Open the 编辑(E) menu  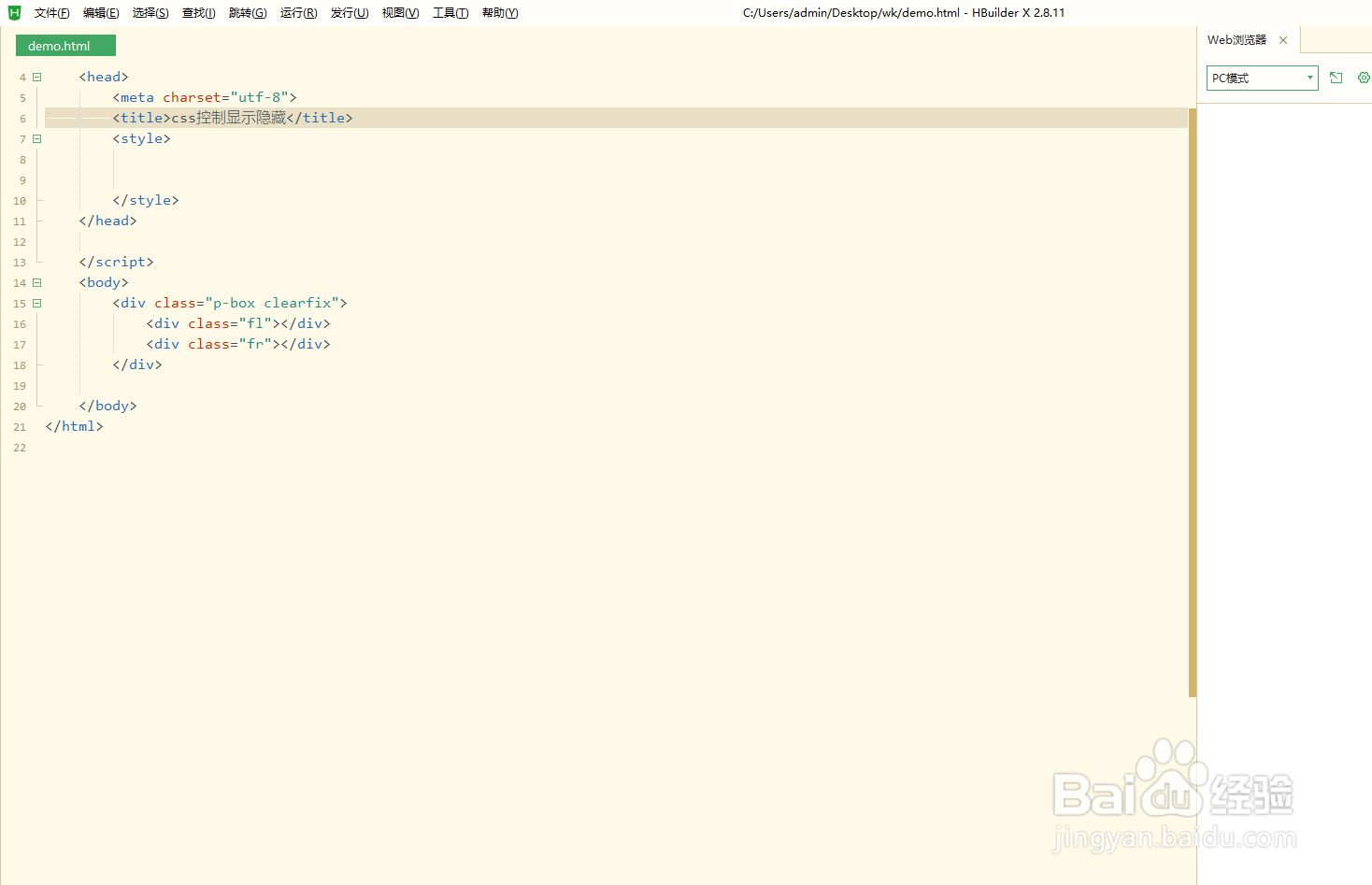[101, 13]
